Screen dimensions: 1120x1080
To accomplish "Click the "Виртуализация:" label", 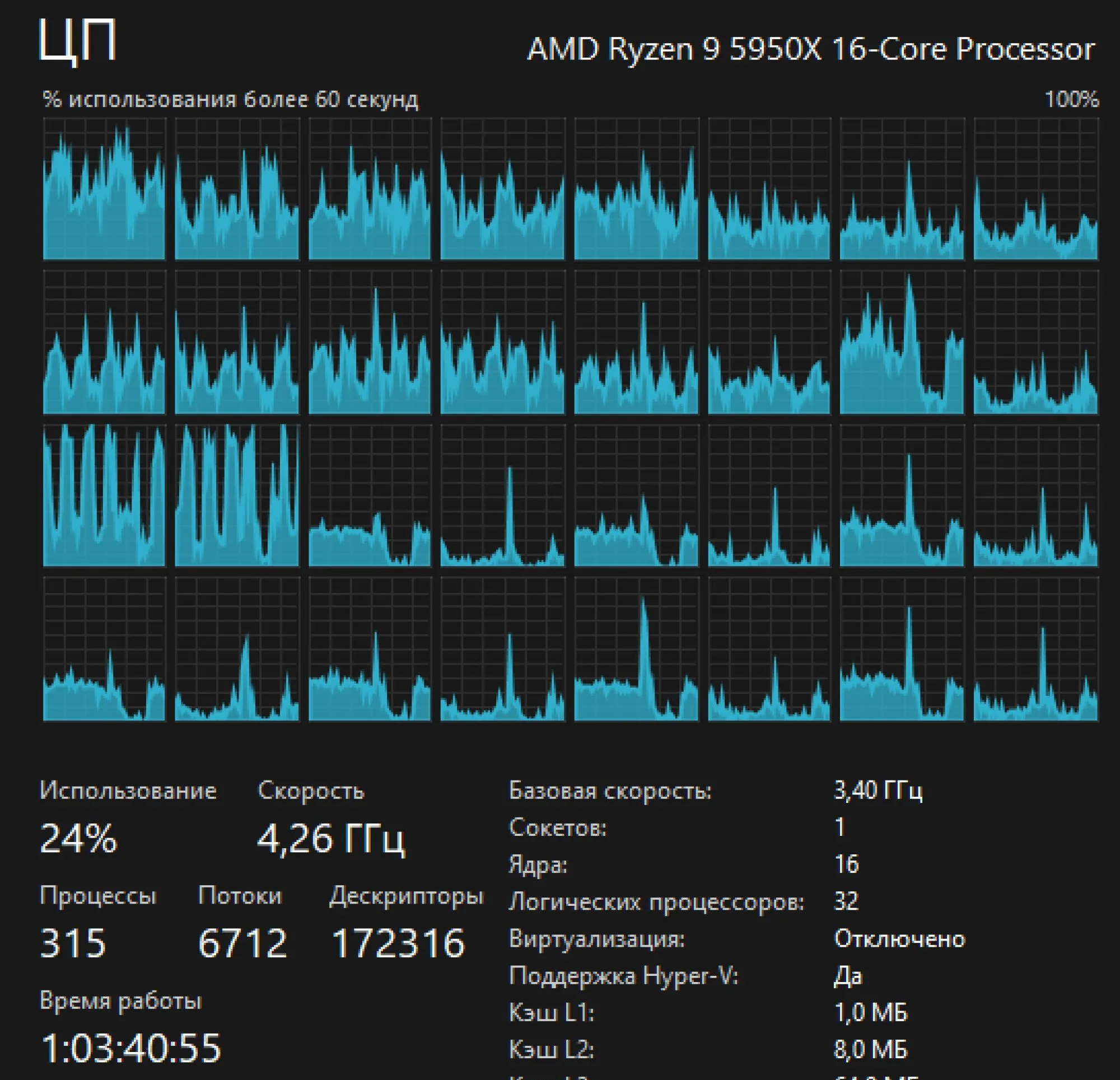I will coord(597,939).
